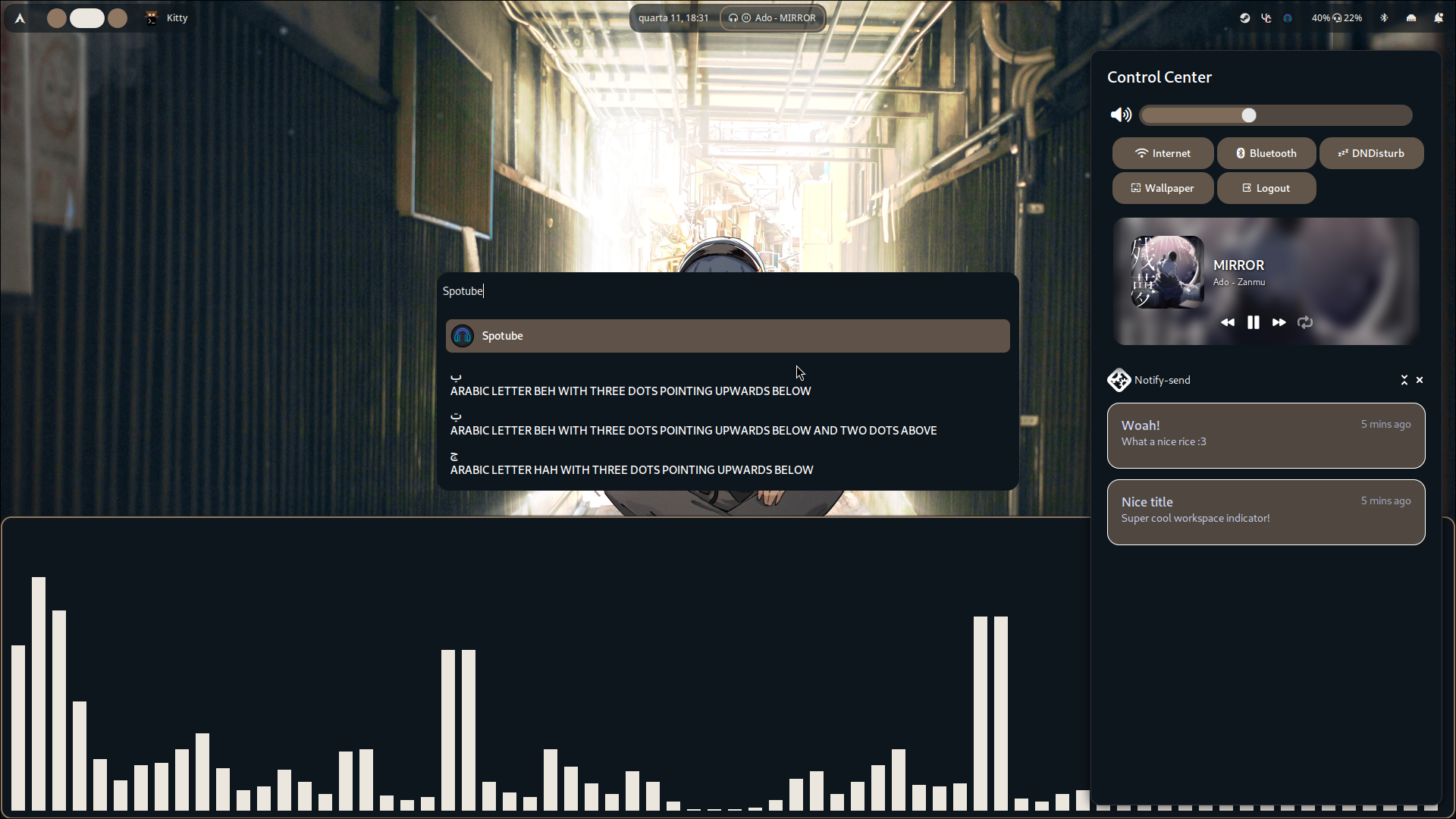Open the Nice title notification card
The width and height of the screenshot is (1456, 819).
tap(1266, 512)
